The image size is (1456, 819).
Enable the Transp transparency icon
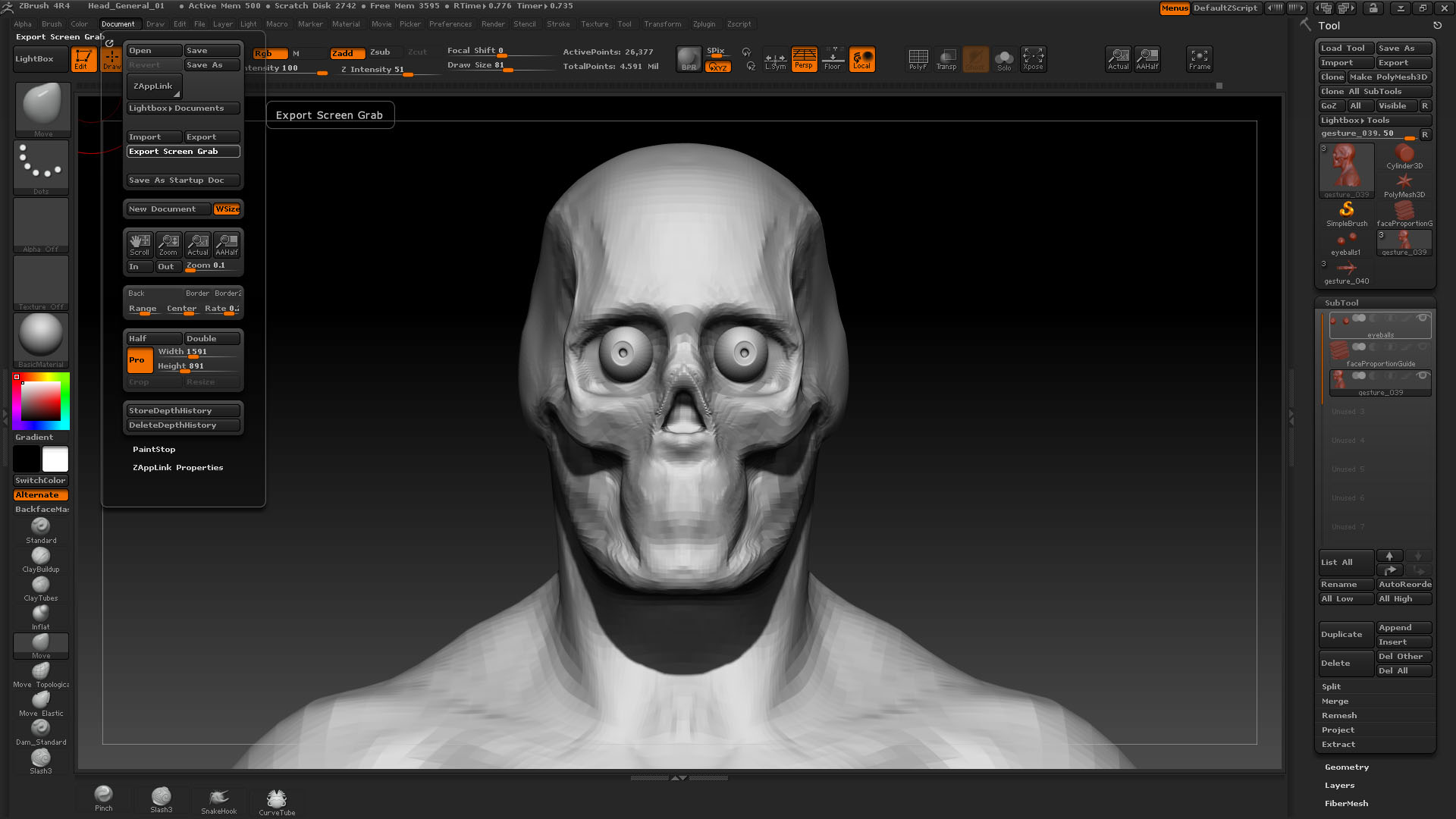946,58
